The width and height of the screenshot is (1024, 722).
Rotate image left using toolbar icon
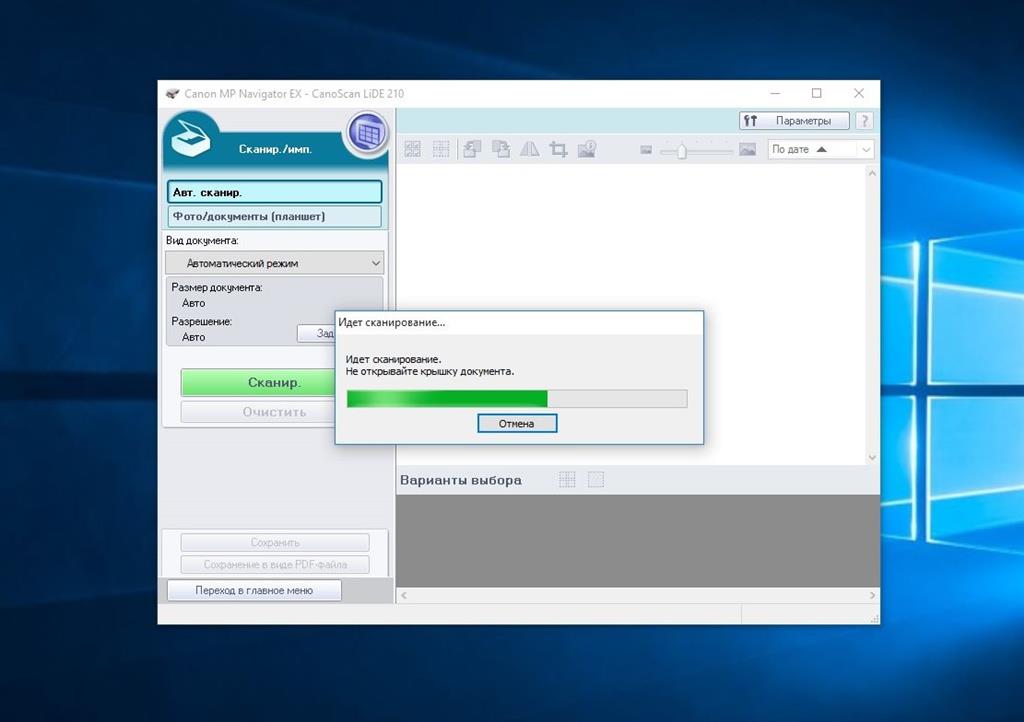(x=472, y=149)
